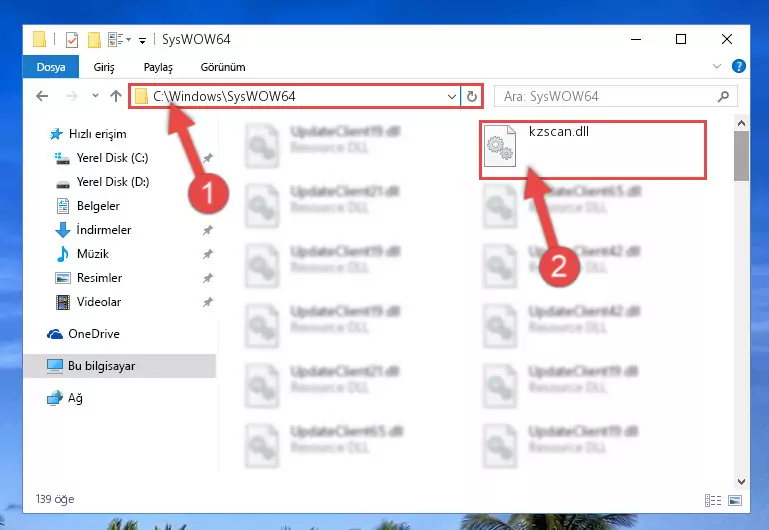The height and width of the screenshot is (530, 769).
Task: Expand the address bar history dropdown
Action: pyautogui.click(x=452, y=97)
